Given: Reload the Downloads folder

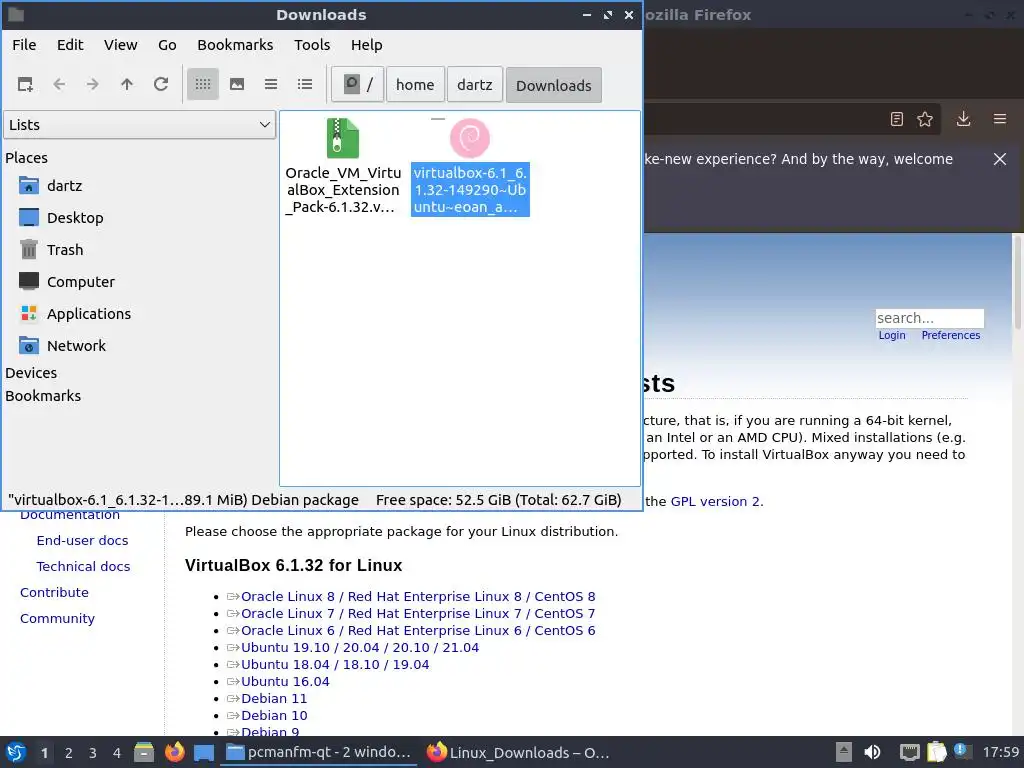Looking at the screenshot, I should (x=161, y=84).
